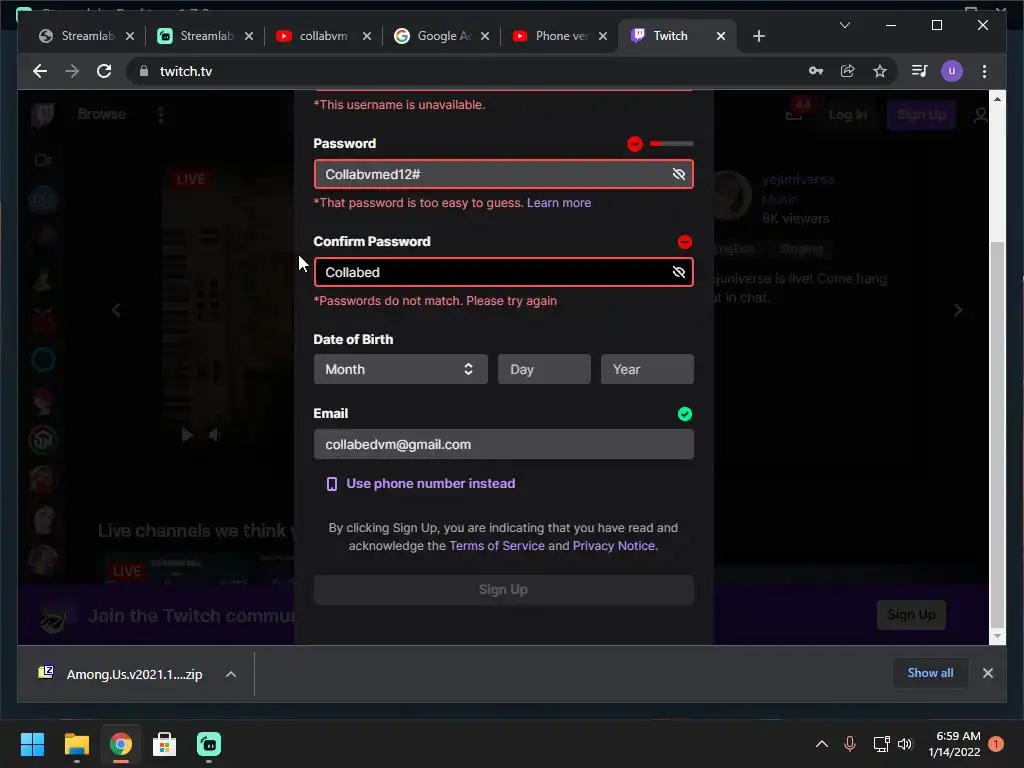The image size is (1024, 768).
Task: Open Streamlabs from the taskbar
Action: (209, 744)
